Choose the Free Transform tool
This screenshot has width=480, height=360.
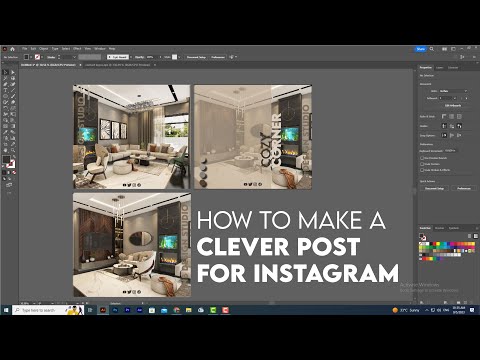coord(13,114)
